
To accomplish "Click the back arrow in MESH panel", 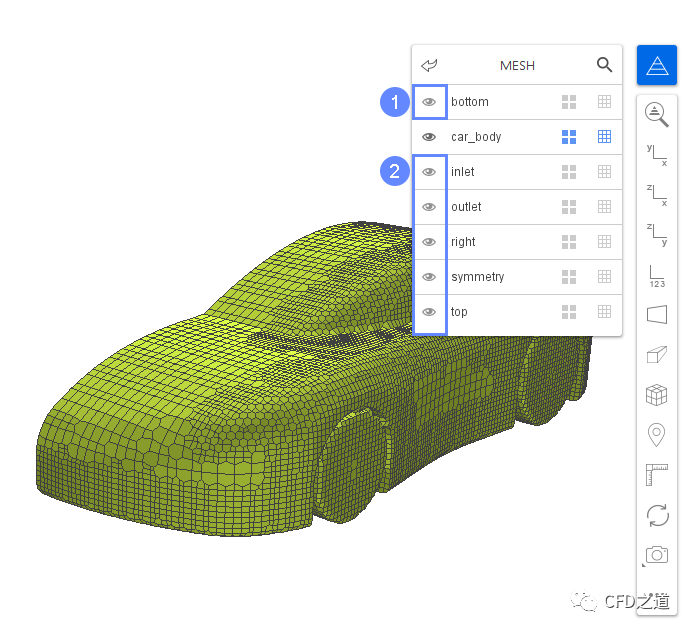I will [429, 65].
